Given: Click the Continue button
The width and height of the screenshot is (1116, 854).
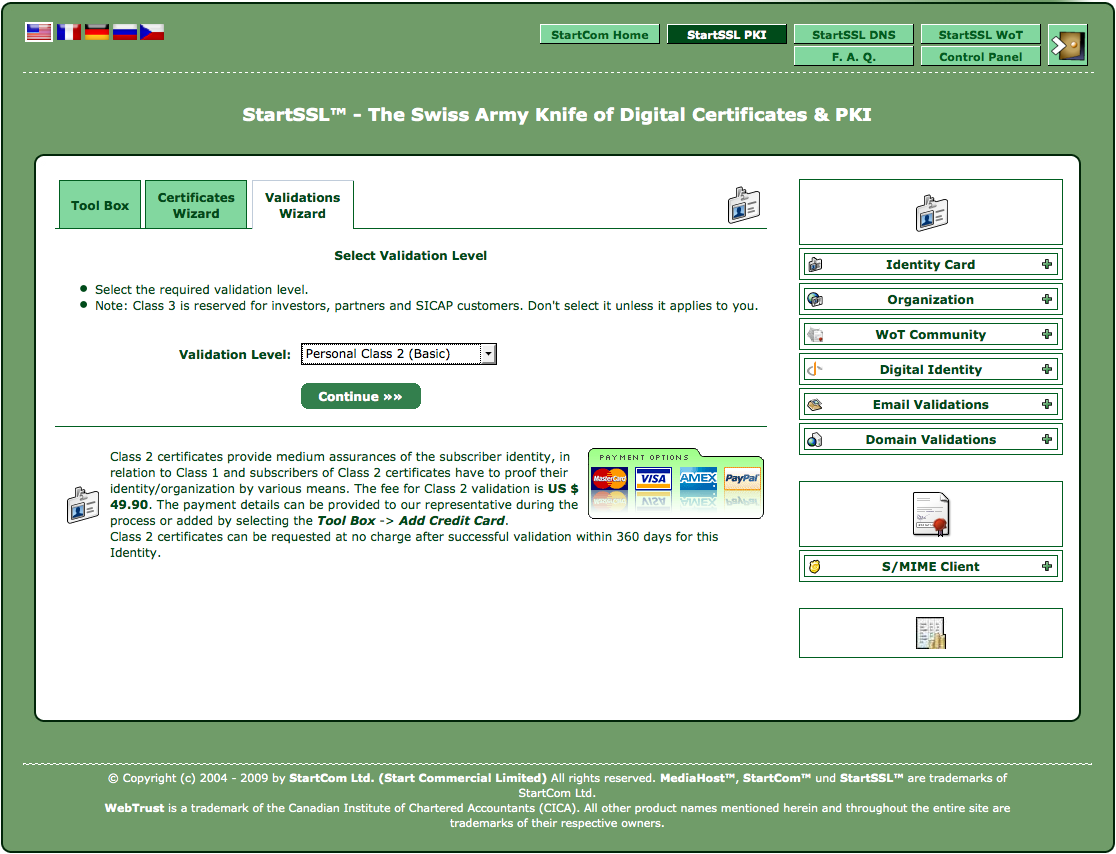Looking at the screenshot, I should 361,396.
